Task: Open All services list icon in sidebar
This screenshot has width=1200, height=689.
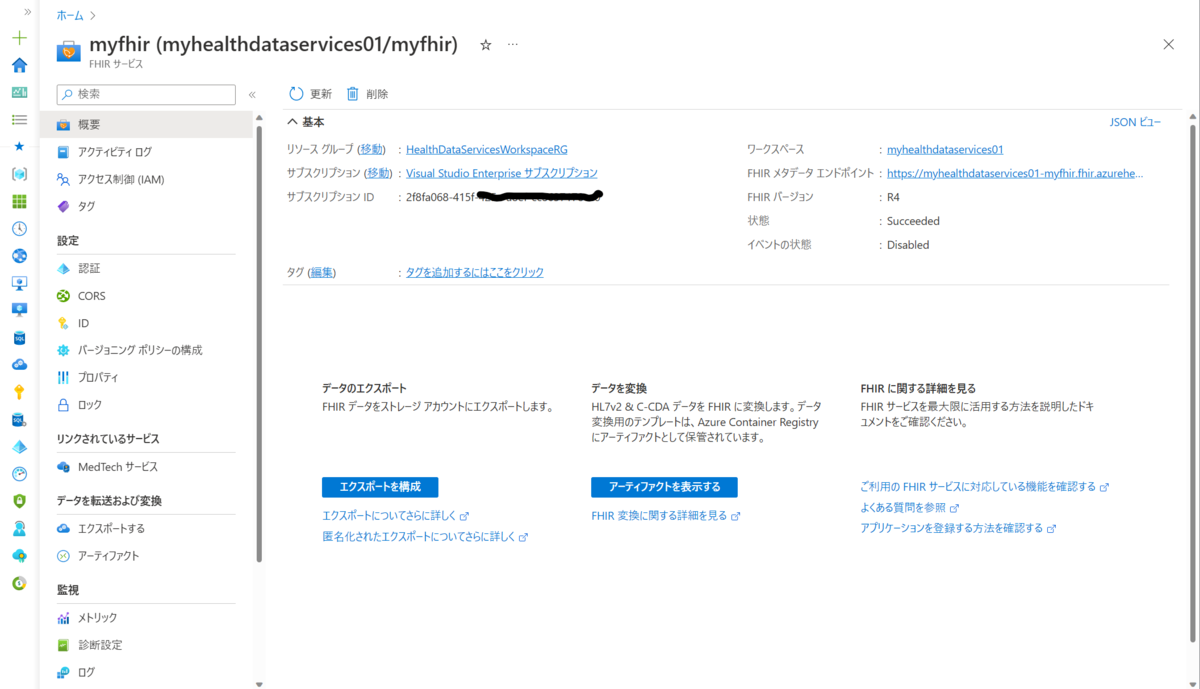Action: tap(19, 120)
